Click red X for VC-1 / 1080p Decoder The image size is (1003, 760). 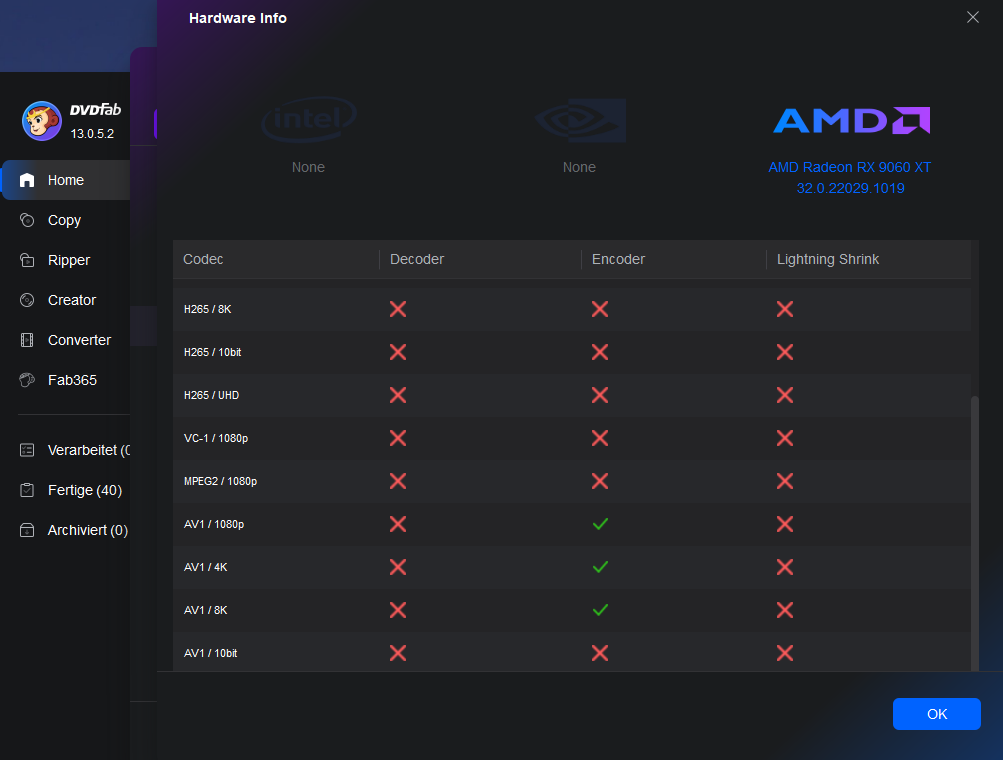(x=398, y=438)
